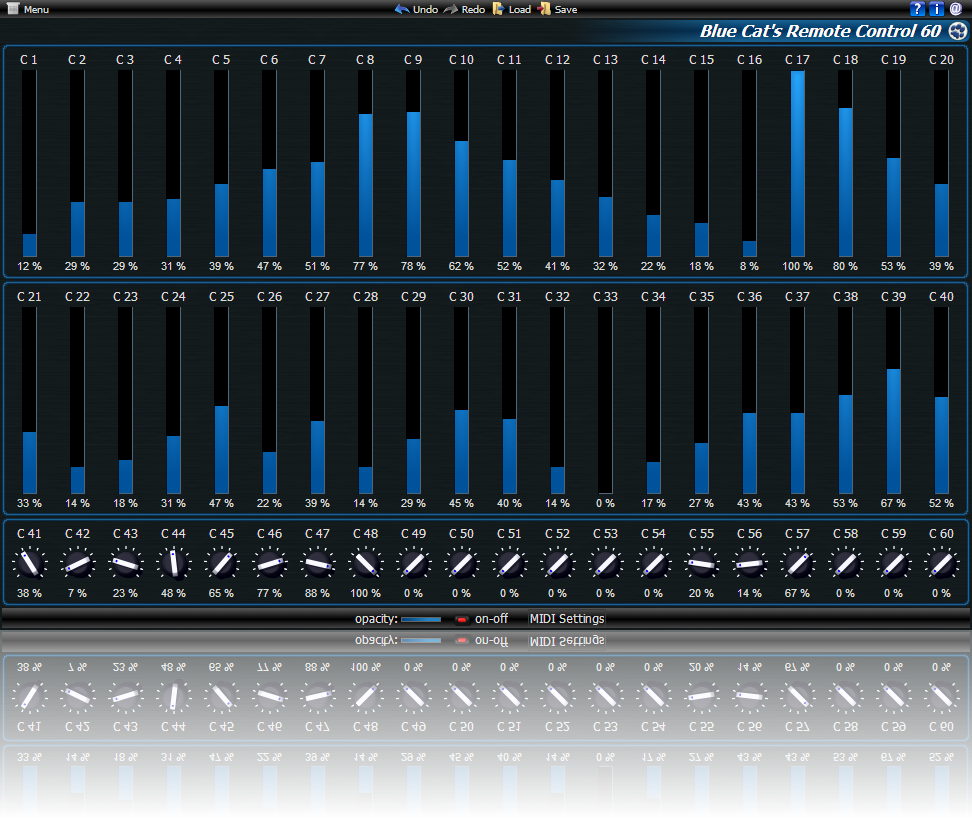Click the C 47 knob
Viewport: 972px width, 819px height.
click(x=317, y=564)
